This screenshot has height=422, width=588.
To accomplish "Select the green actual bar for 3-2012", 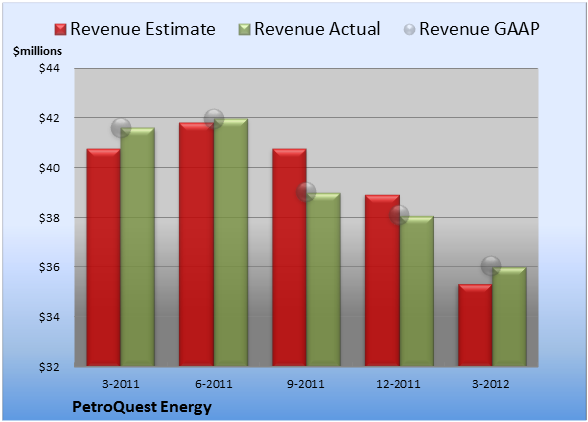I will tap(509, 317).
